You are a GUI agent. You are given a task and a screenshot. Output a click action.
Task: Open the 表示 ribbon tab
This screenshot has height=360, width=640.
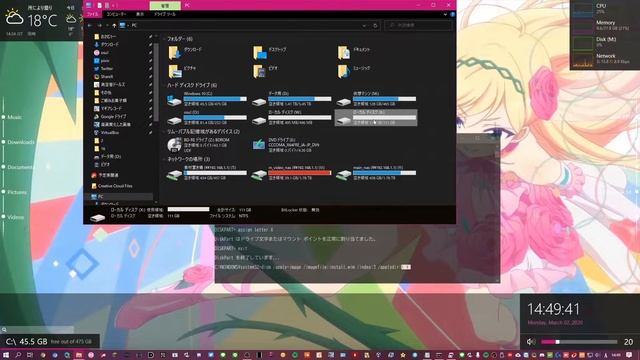click(x=140, y=14)
